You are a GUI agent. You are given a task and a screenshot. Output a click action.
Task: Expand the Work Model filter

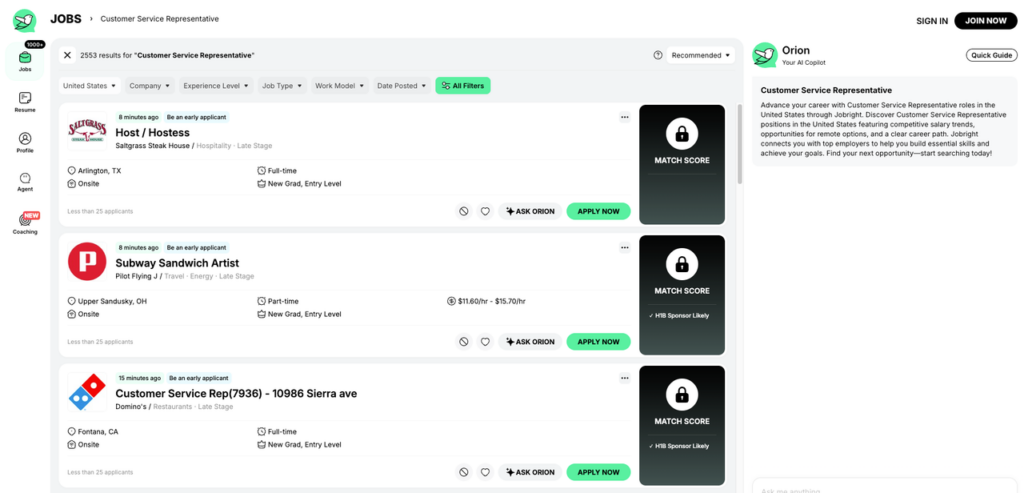click(x=340, y=86)
